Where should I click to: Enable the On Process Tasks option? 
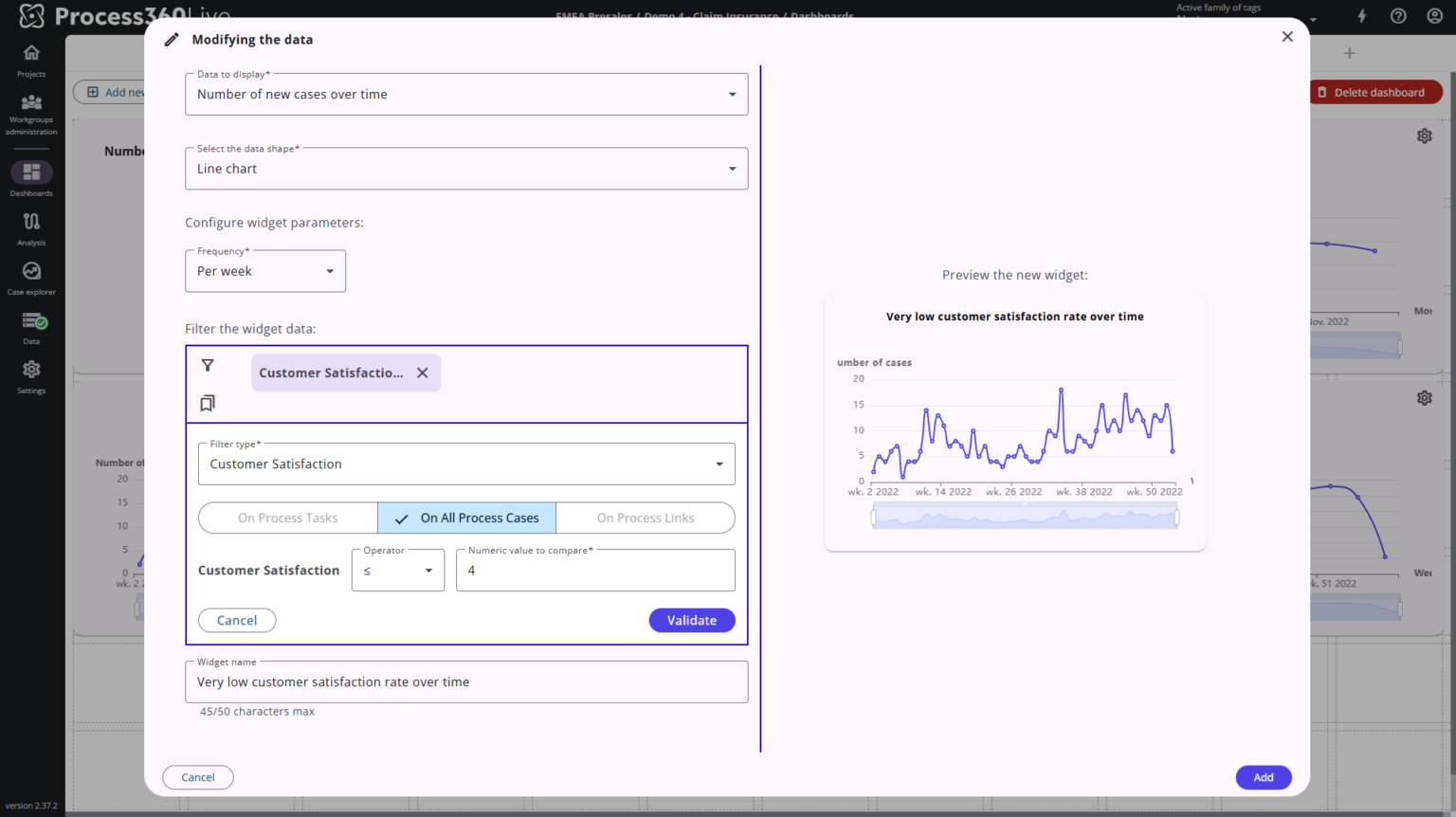pos(288,517)
